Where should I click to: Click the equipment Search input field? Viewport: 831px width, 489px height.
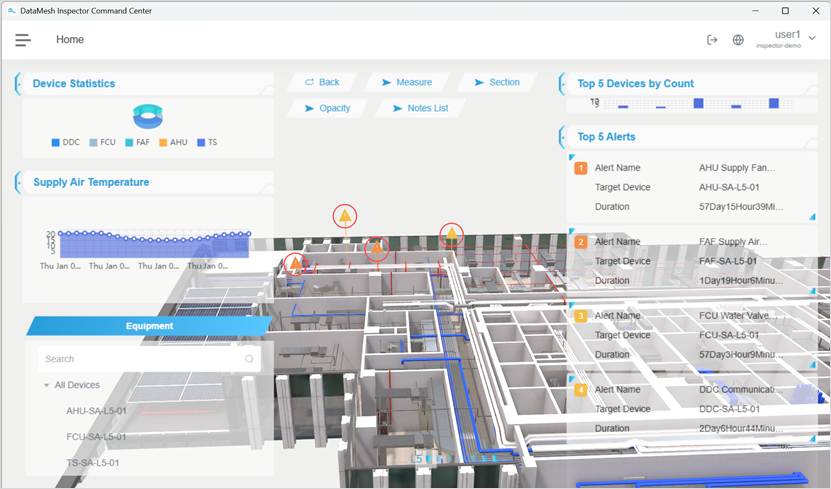coord(140,359)
